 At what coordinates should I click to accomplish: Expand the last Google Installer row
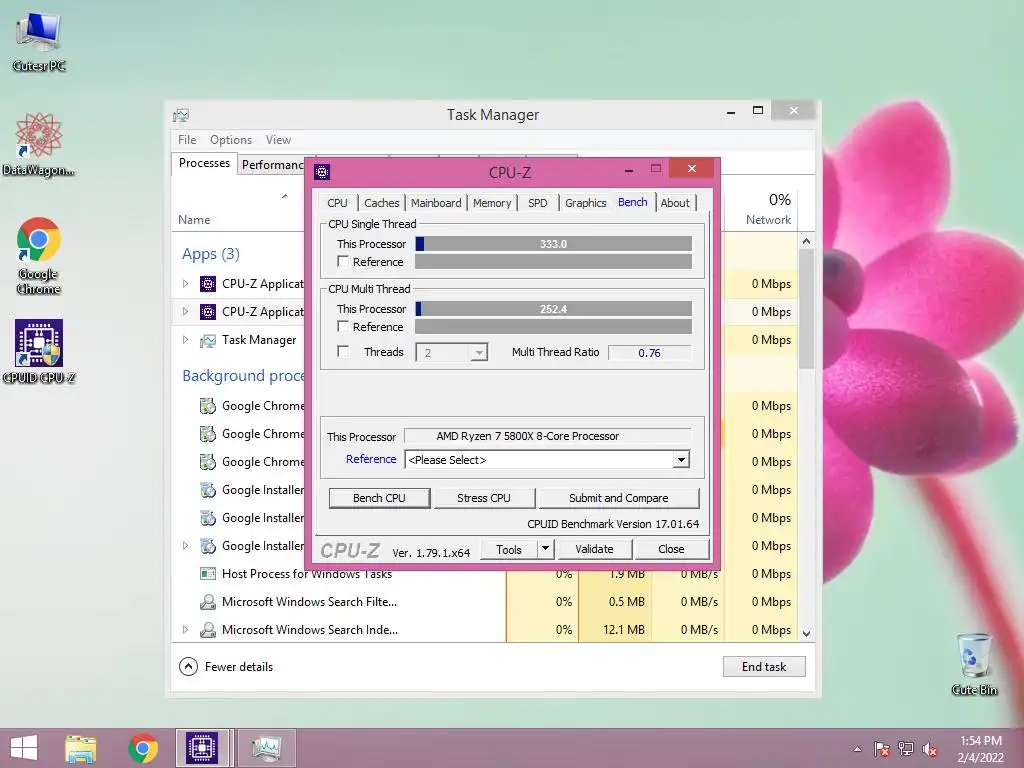[185, 546]
